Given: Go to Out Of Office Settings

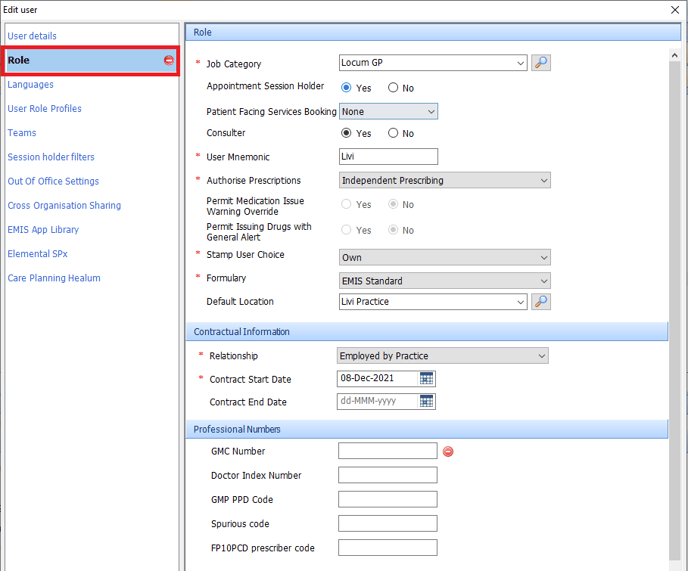Looking at the screenshot, I should [53, 181].
